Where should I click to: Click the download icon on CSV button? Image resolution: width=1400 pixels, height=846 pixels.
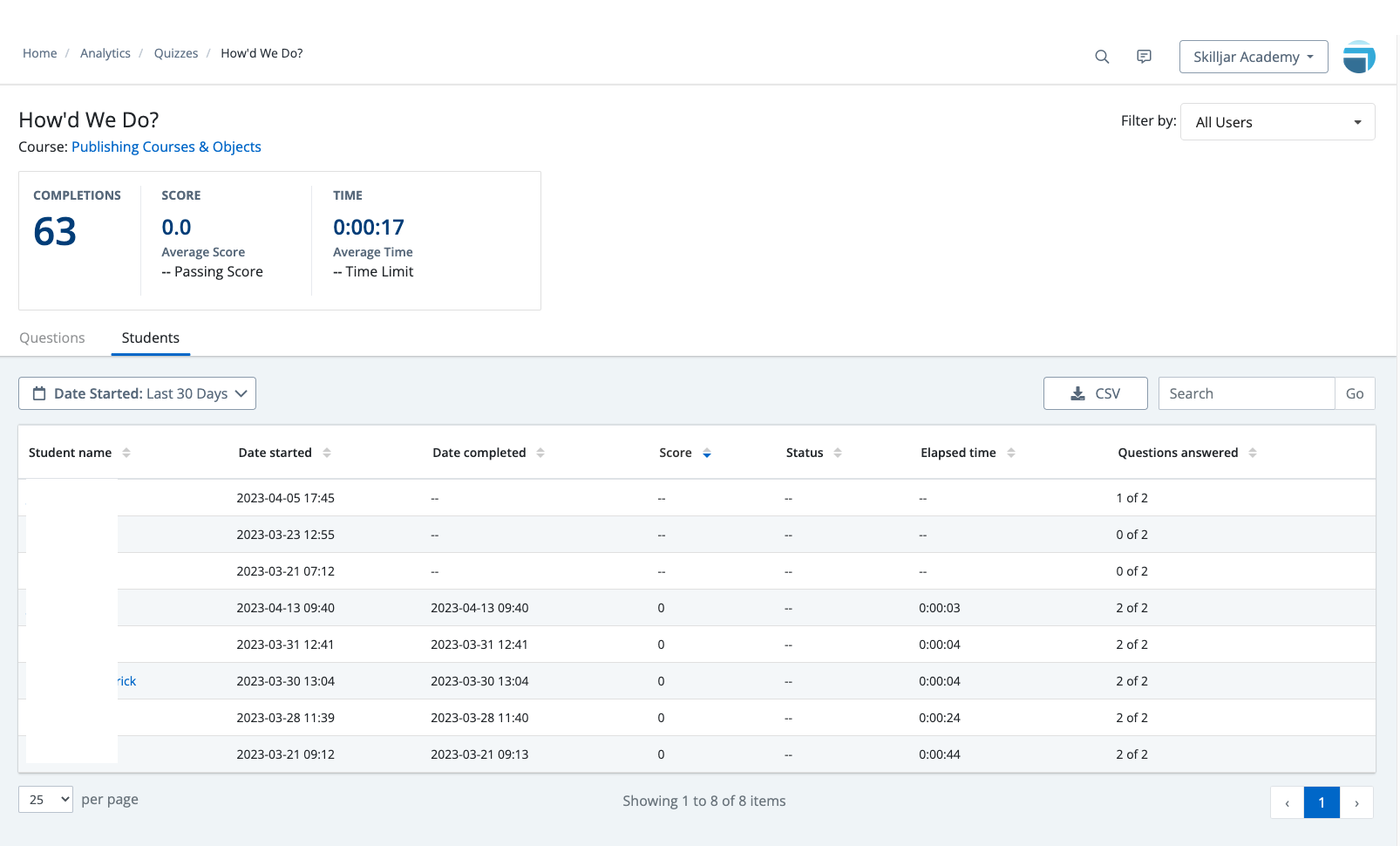1077,393
